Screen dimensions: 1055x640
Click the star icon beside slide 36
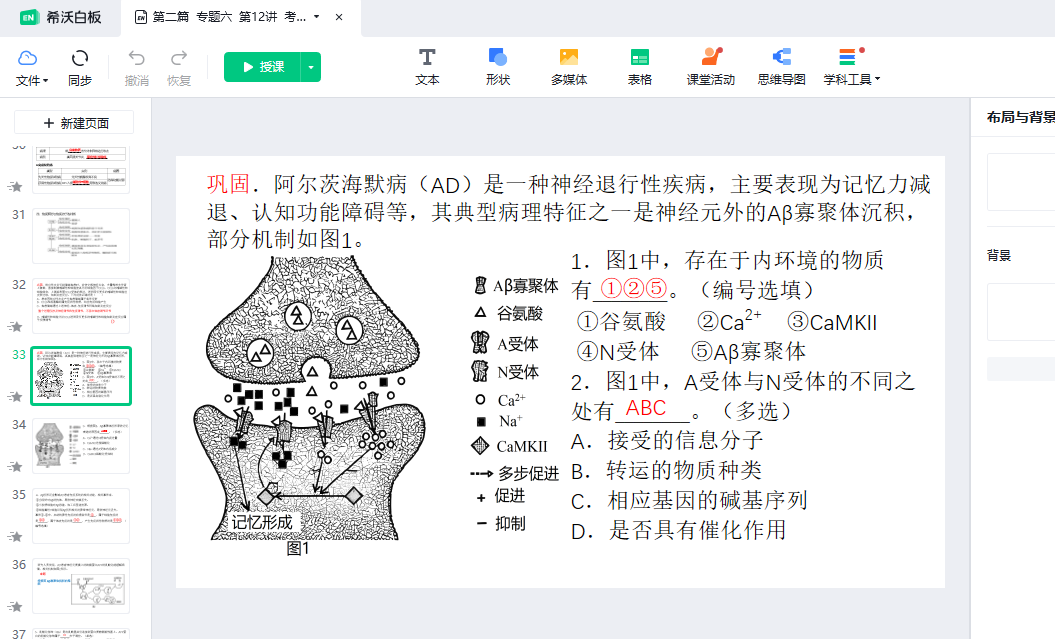pyautogui.click(x=15, y=606)
